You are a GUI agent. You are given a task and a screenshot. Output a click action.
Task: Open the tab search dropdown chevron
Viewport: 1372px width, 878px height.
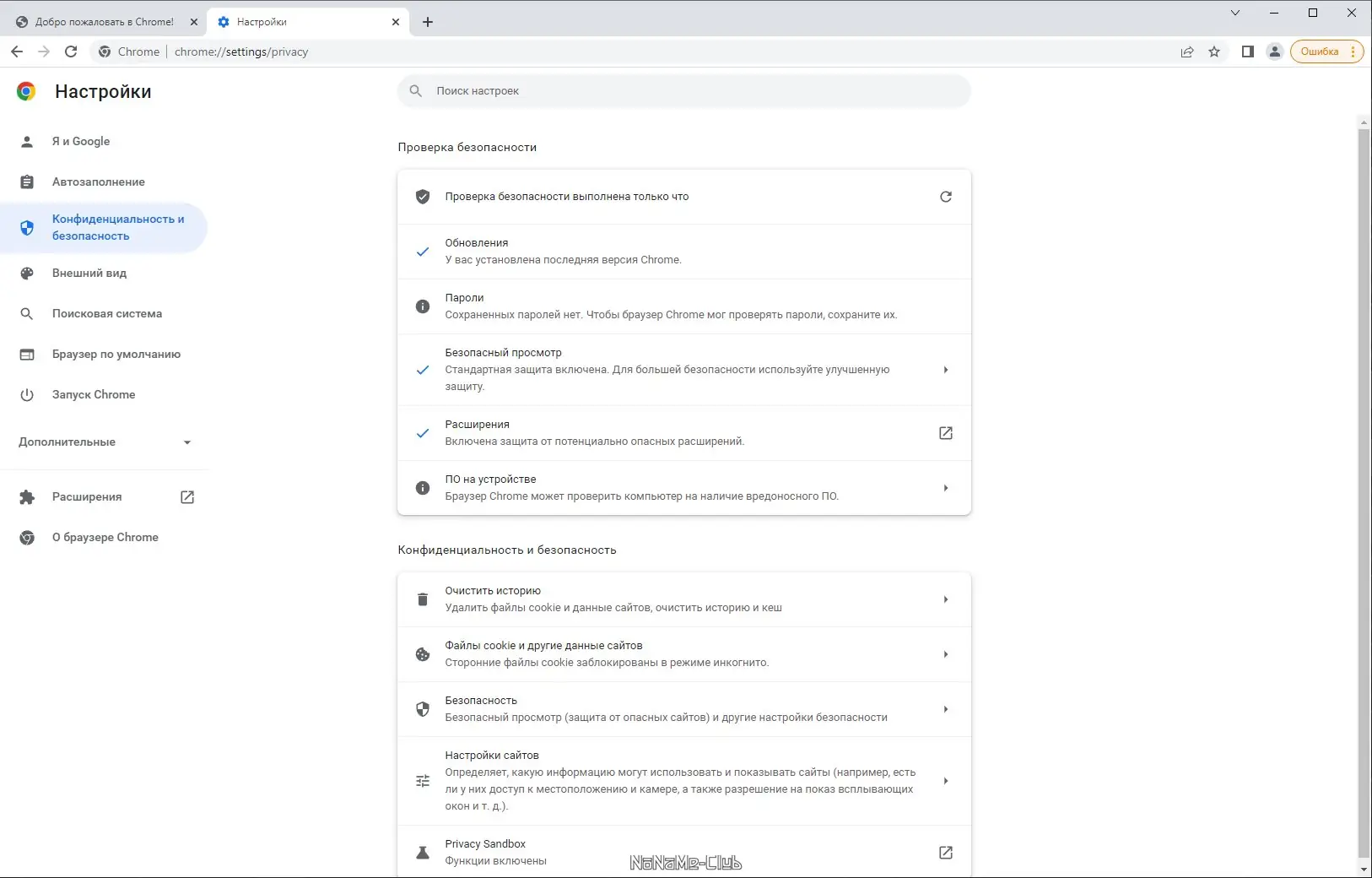click(x=1235, y=13)
